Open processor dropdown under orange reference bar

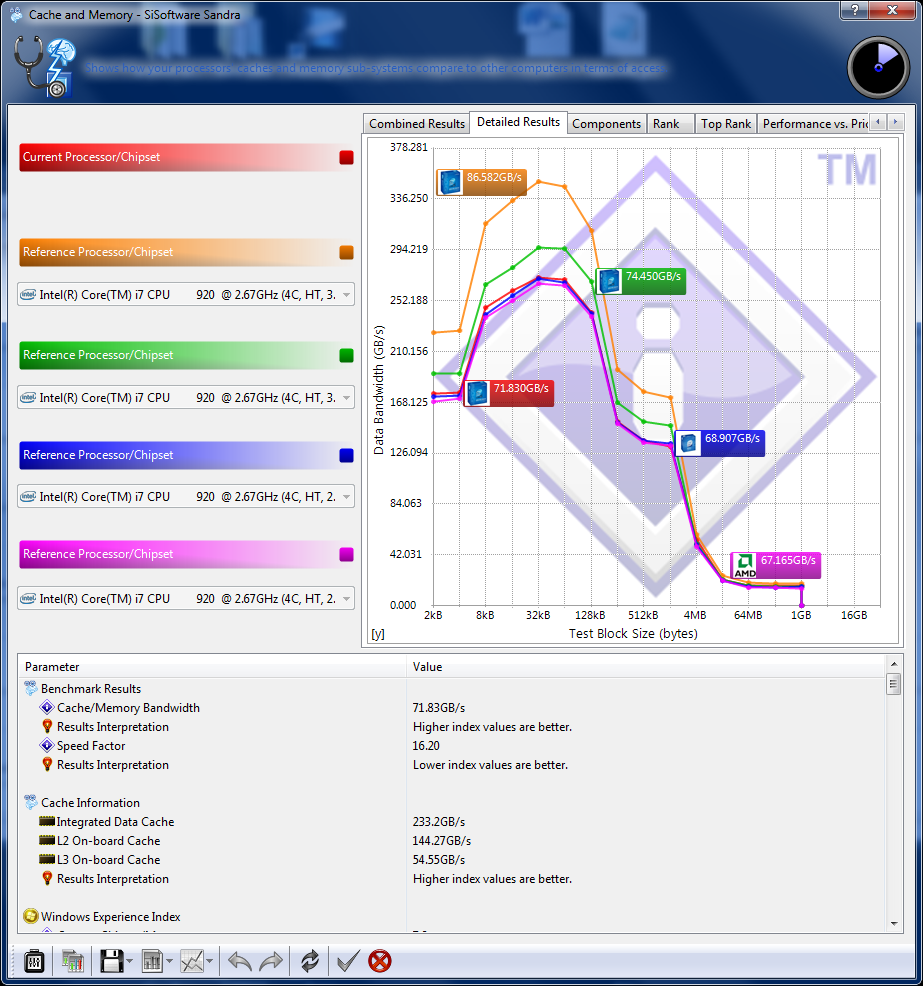click(186, 294)
